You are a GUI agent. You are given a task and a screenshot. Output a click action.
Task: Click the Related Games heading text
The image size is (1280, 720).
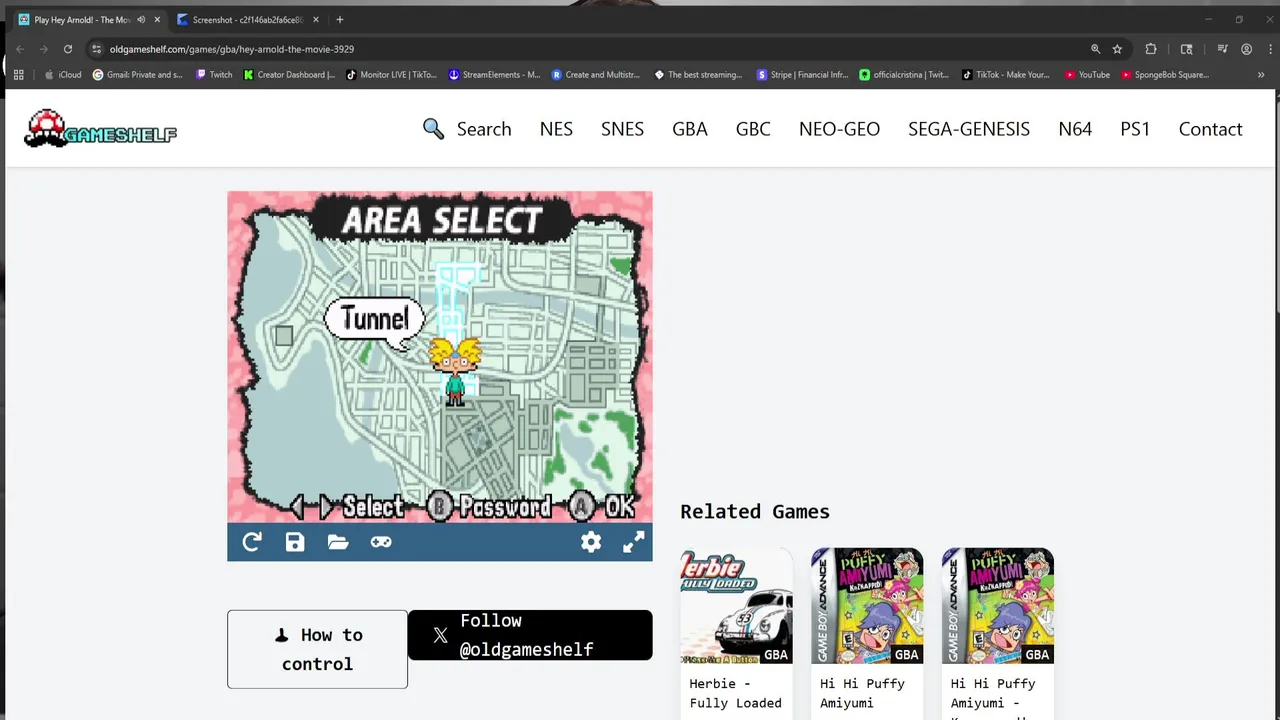(x=755, y=511)
